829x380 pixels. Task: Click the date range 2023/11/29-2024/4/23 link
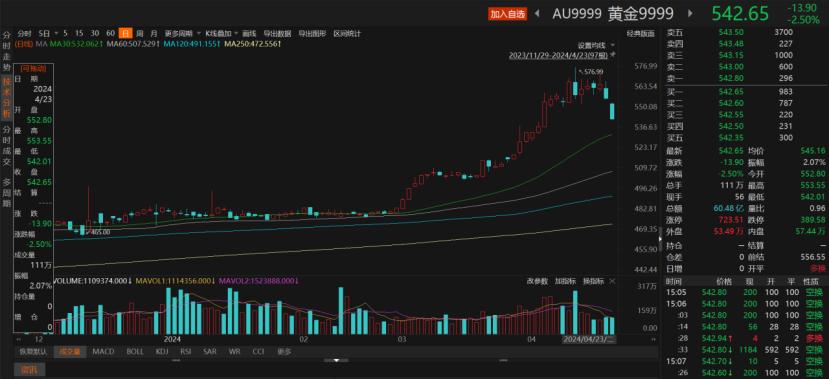pos(558,54)
